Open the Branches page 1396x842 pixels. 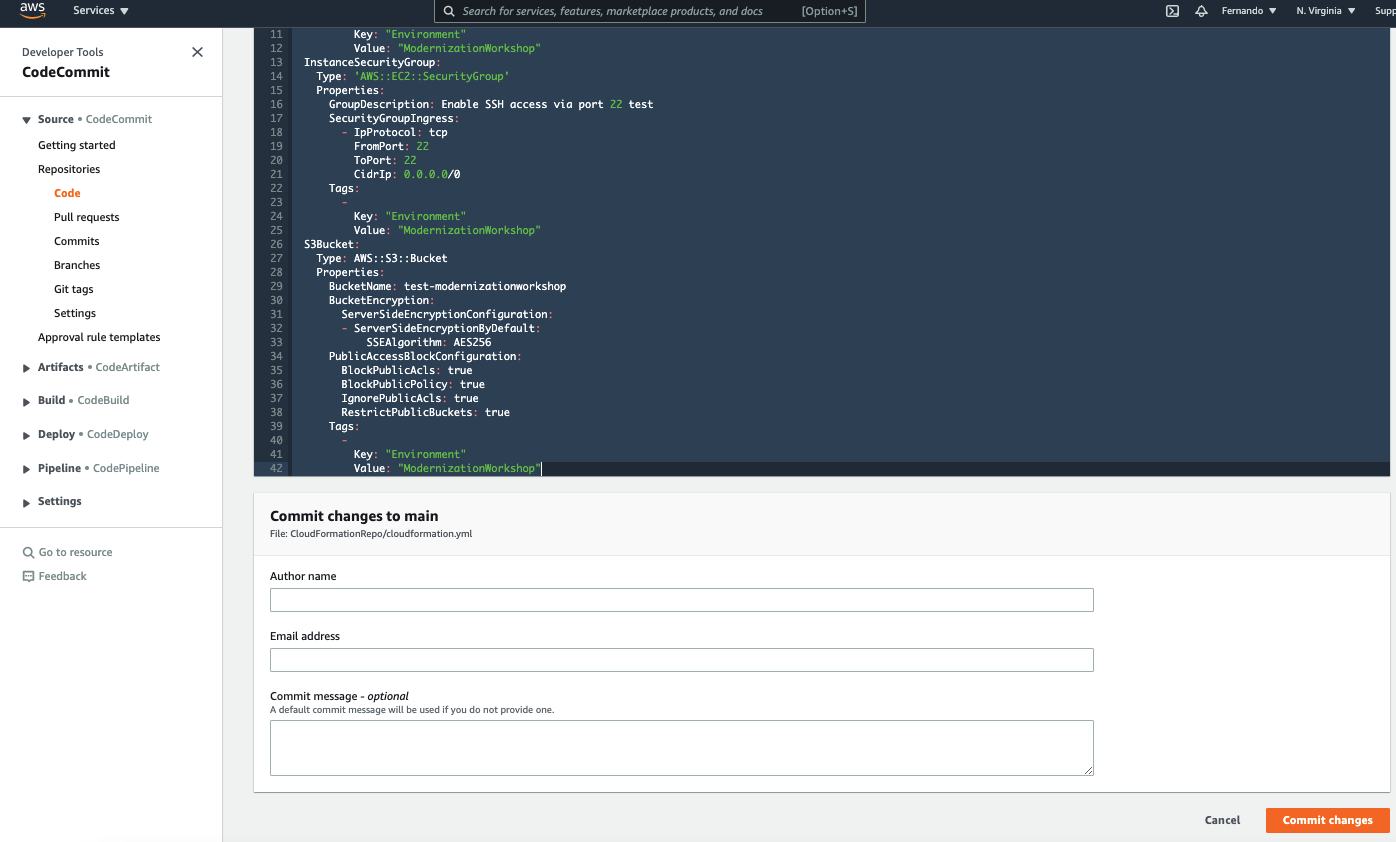pyautogui.click(x=77, y=265)
